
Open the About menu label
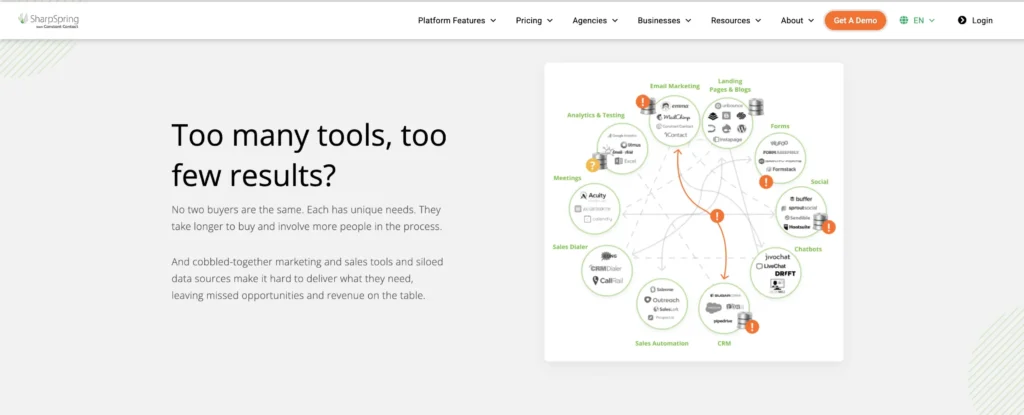pyautogui.click(x=792, y=20)
